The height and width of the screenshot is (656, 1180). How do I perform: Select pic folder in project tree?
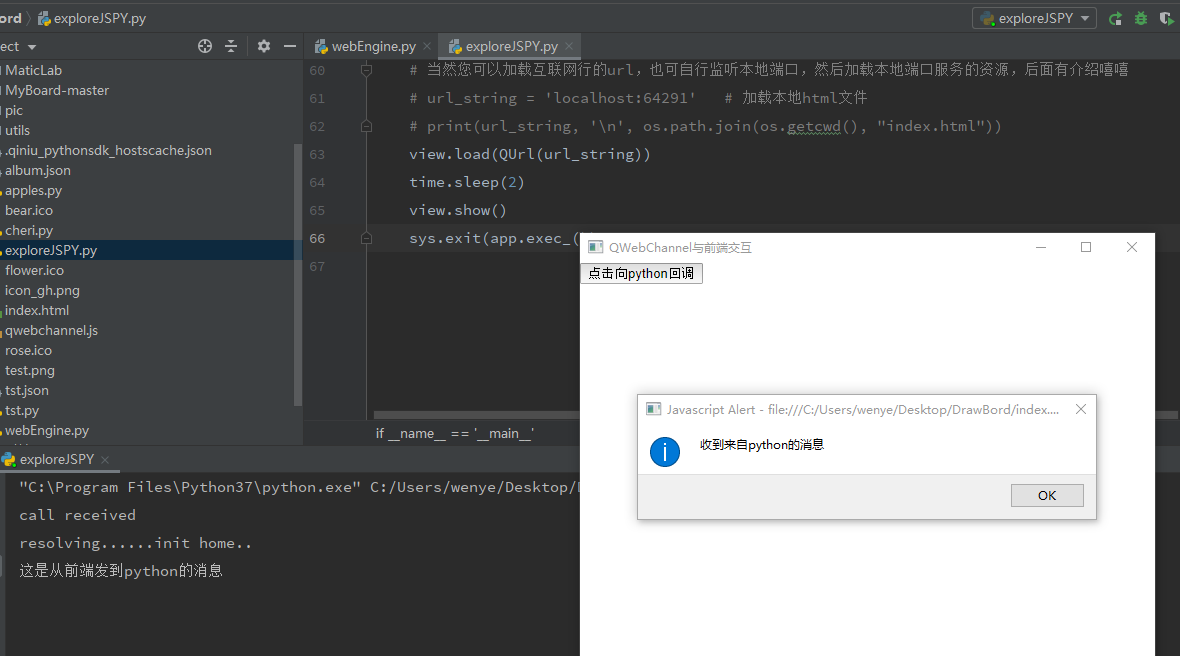pyautogui.click(x=14, y=111)
